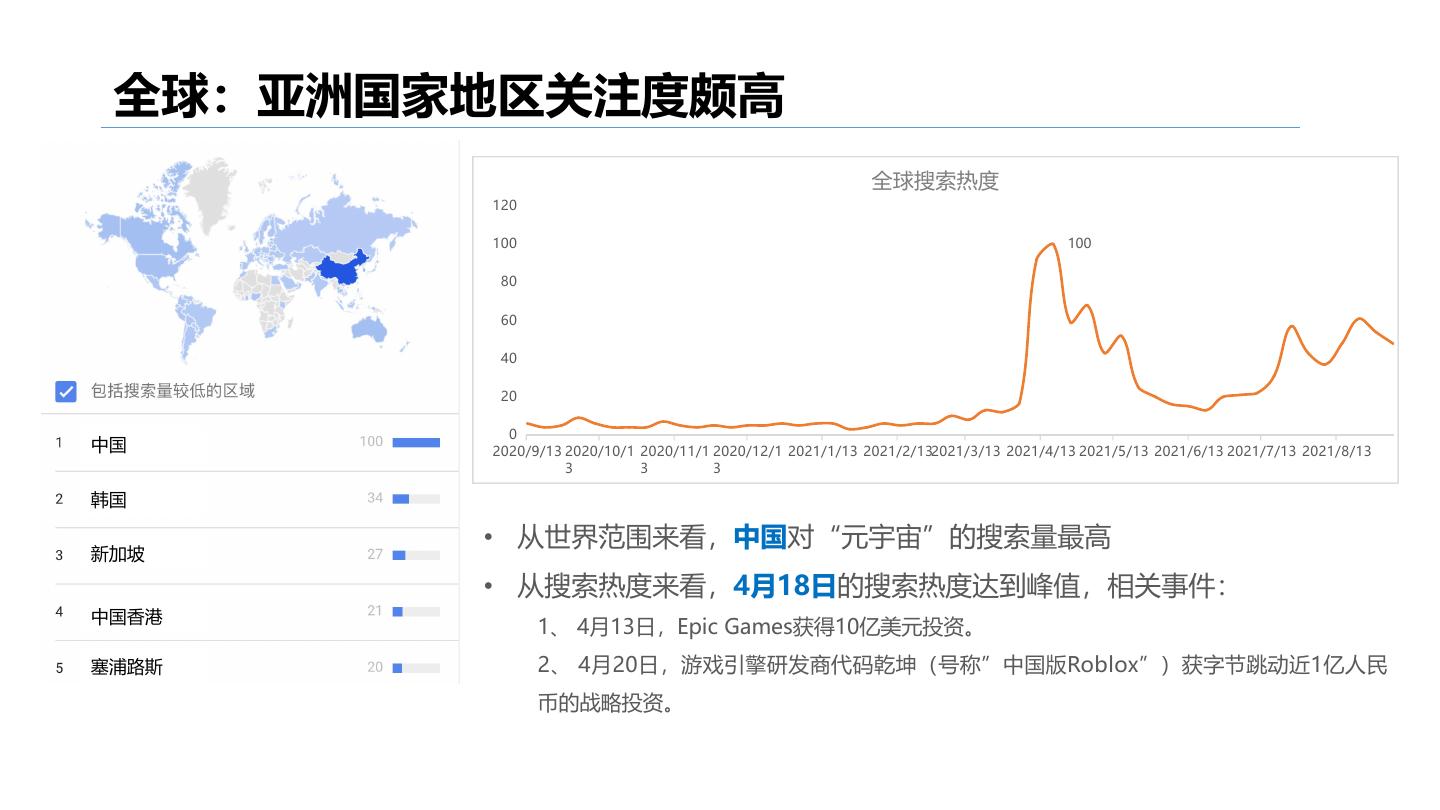
Task: Click the search interest bar for 塞浦路斯
Action: pos(416,667)
